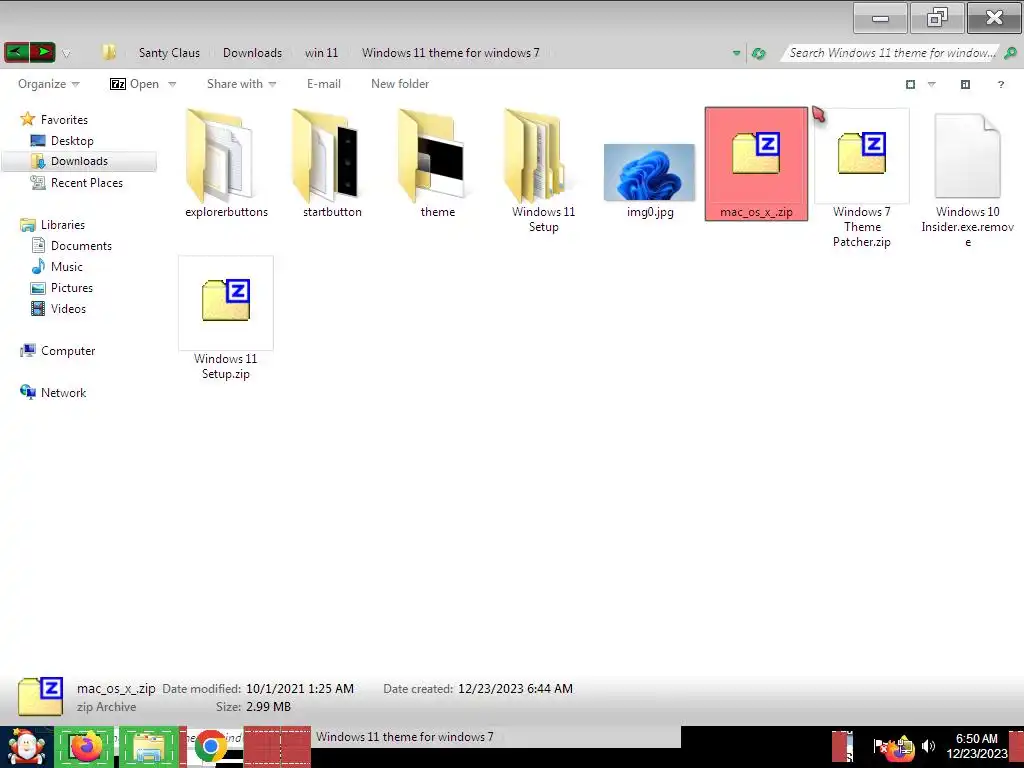Viewport: 1024px width, 768px height.
Task: Select the img0.jpg thumbnail
Action: point(650,173)
